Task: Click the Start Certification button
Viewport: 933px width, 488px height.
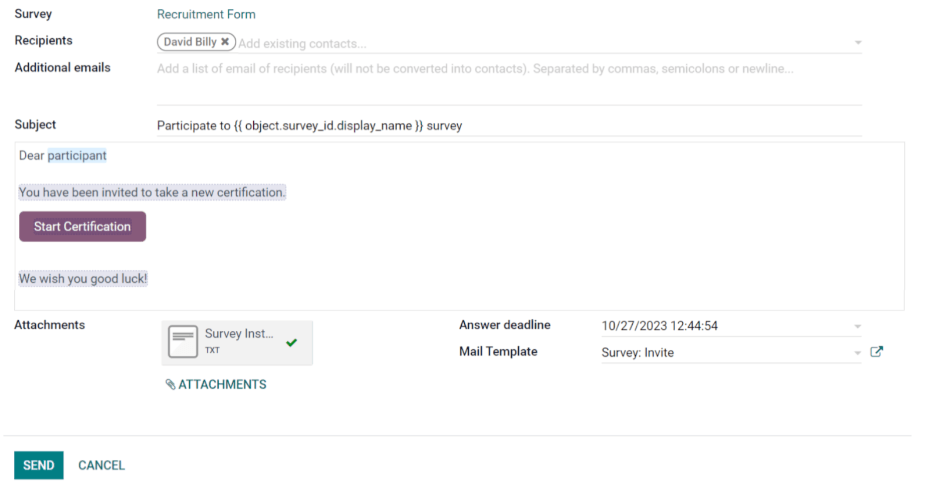Action: tap(82, 226)
